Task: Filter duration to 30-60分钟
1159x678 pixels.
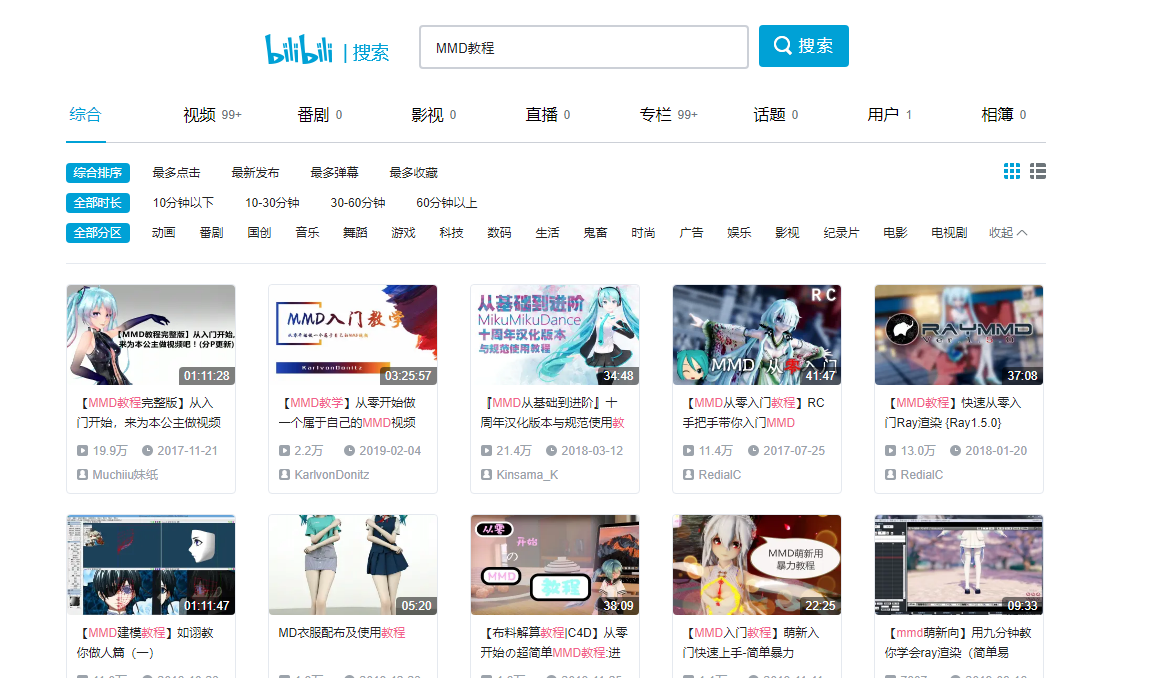Action: point(358,203)
